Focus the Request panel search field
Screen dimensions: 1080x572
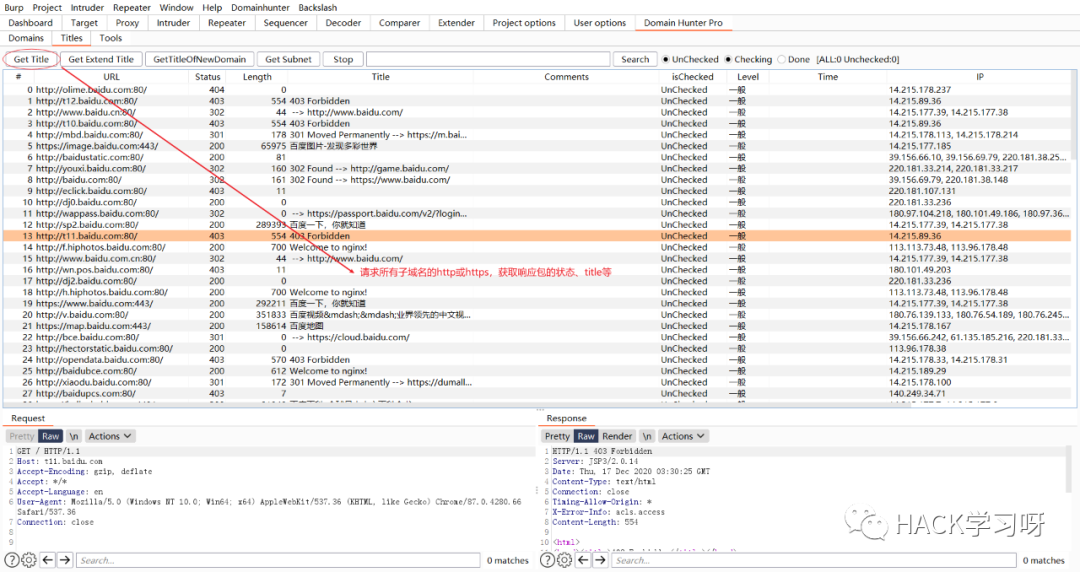pyautogui.click(x=278, y=560)
